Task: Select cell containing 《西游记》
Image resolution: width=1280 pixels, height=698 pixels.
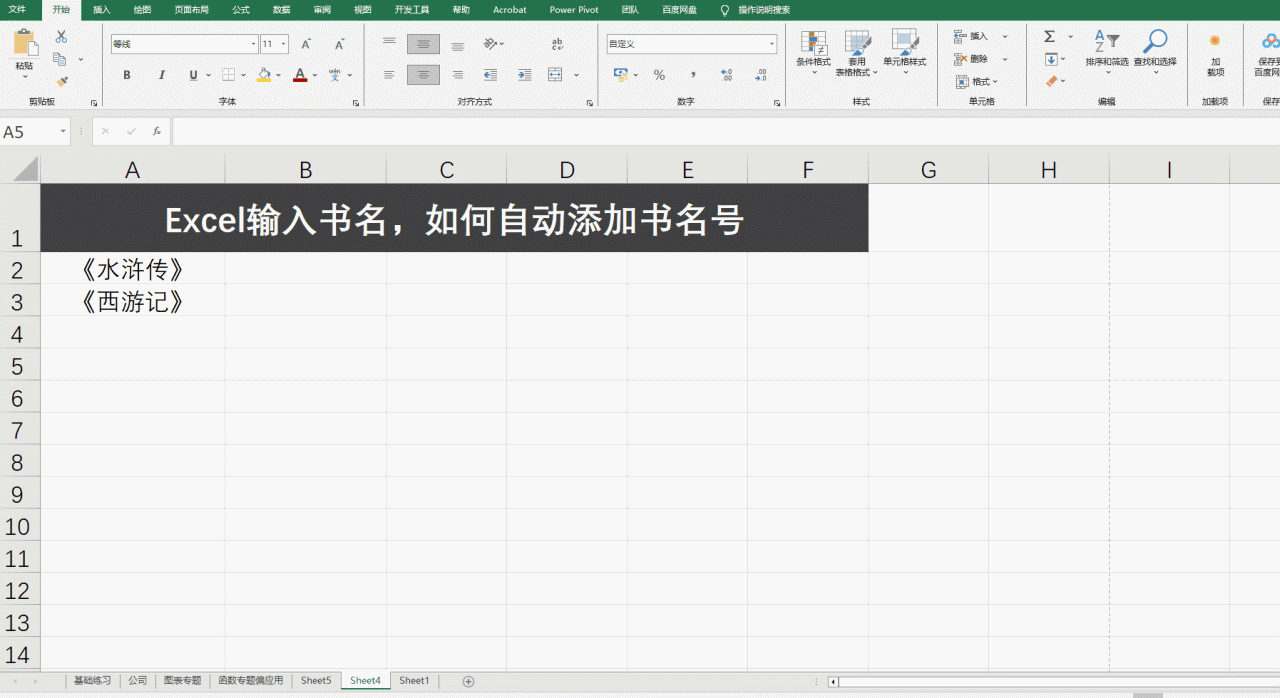Action: pos(132,301)
